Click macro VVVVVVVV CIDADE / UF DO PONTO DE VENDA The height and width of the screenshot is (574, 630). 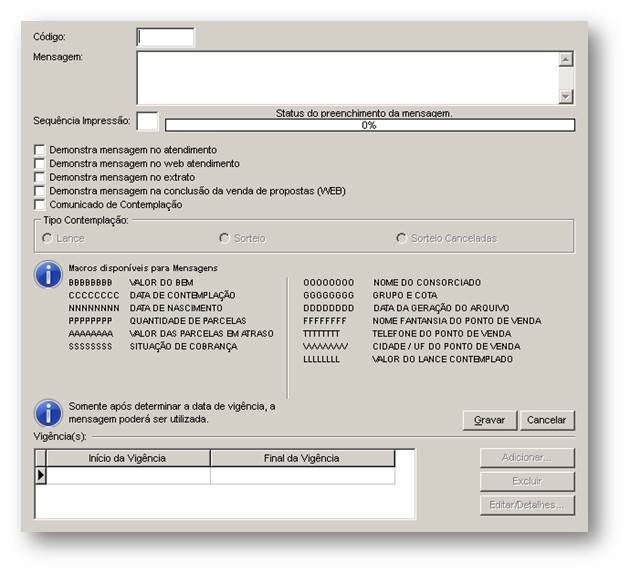click(x=412, y=347)
